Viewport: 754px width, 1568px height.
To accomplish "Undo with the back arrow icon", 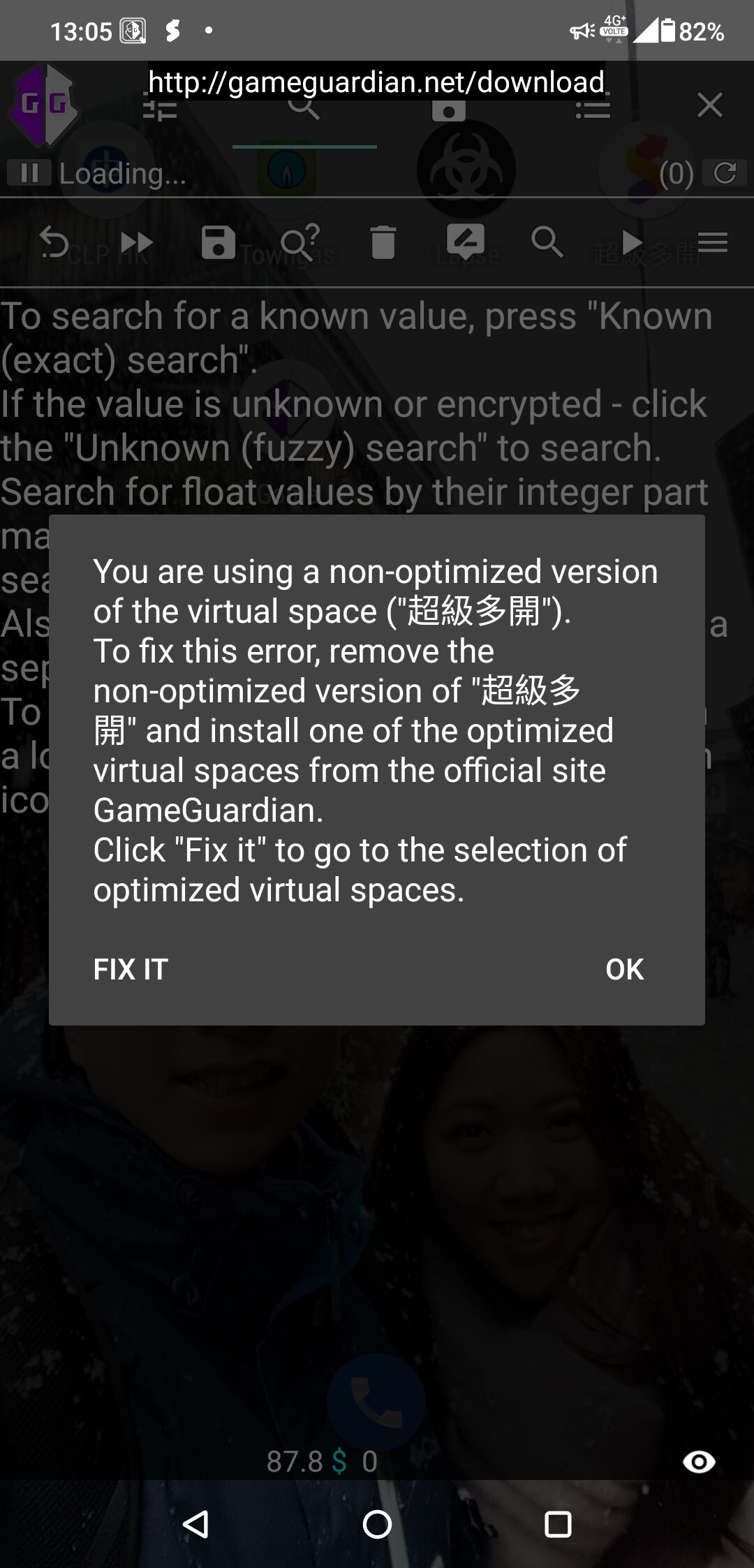I will click(x=54, y=242).
